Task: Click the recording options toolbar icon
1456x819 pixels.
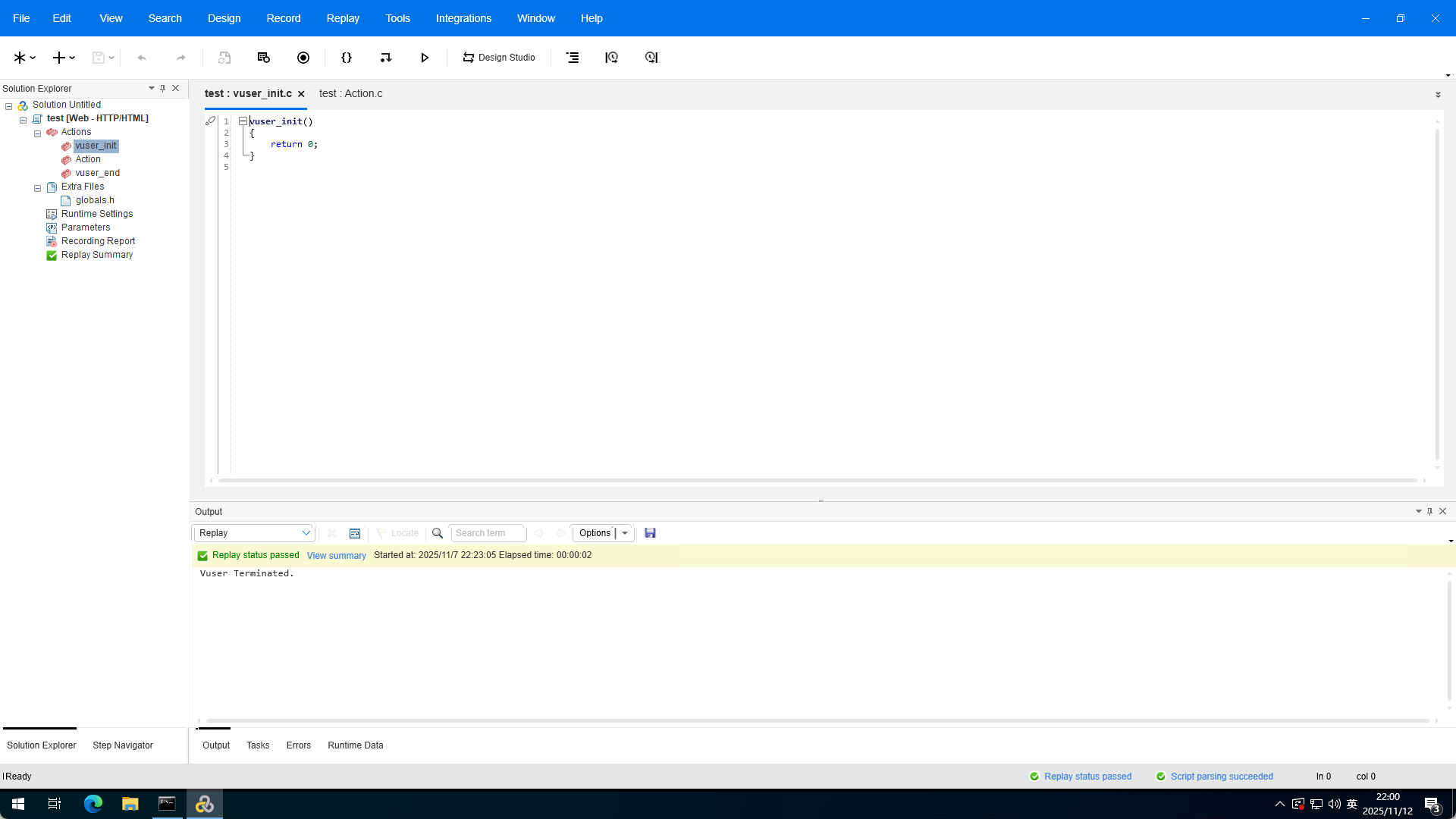Action: coord(264,58)
